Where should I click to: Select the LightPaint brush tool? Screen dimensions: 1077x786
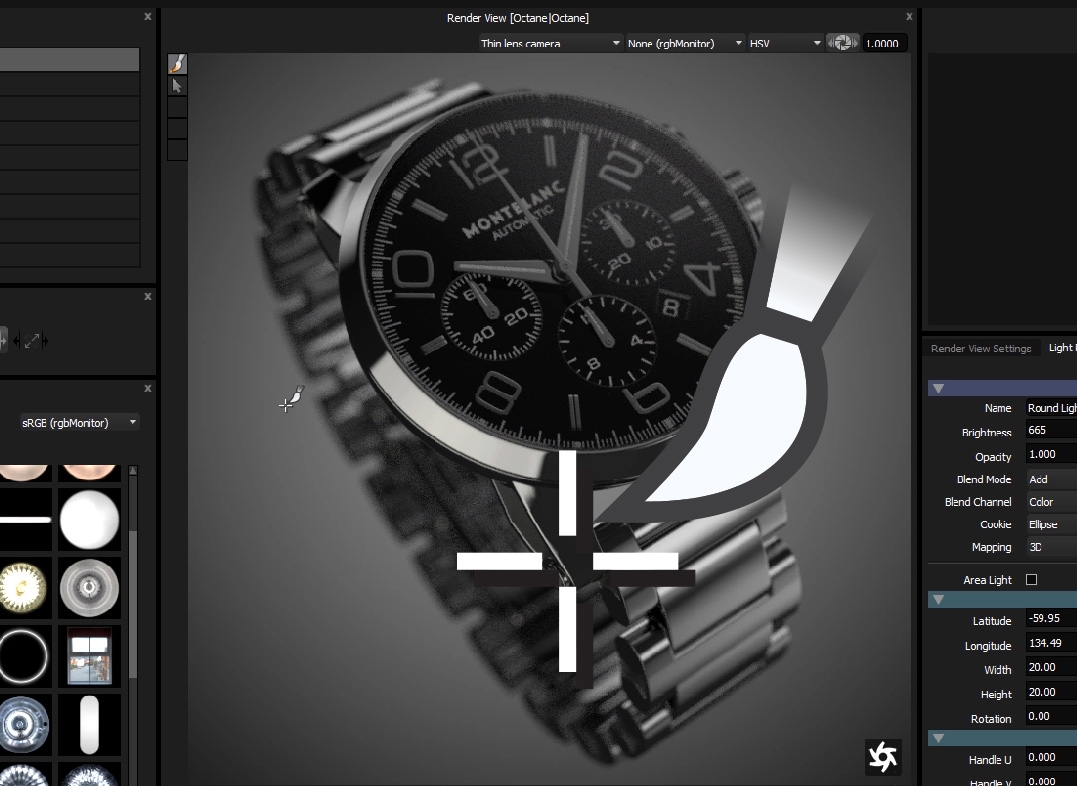tap(177, 64)
